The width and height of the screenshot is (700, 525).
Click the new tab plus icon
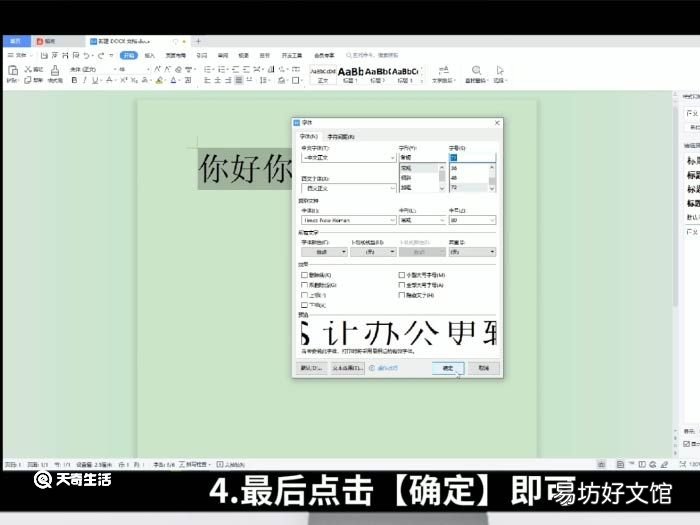tap(198, 41)
